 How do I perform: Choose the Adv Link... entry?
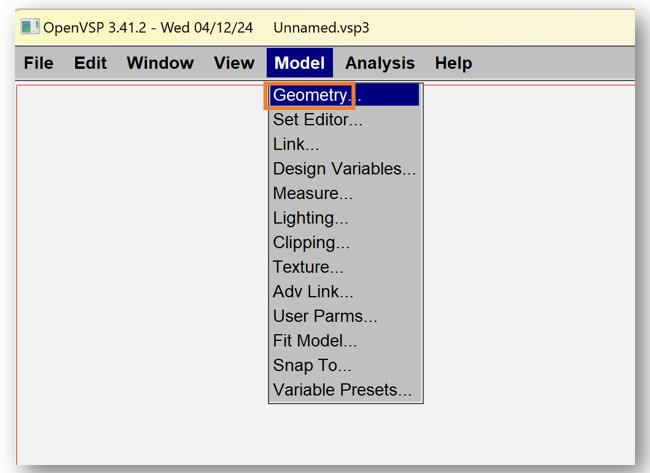coord(313,292)
